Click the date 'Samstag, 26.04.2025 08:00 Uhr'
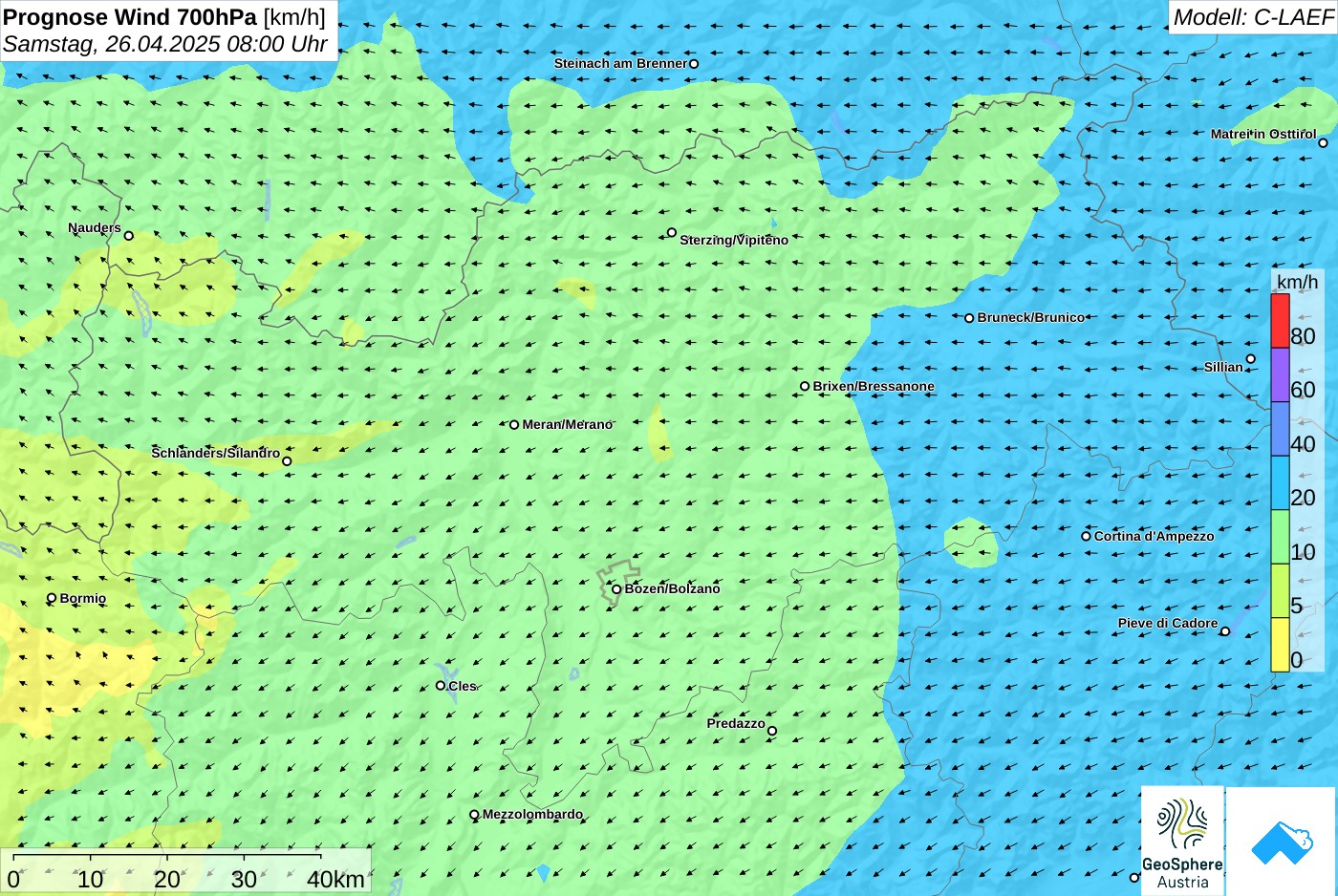The width and height of the screenshot is (1338, 896). (x=165, y=44)
